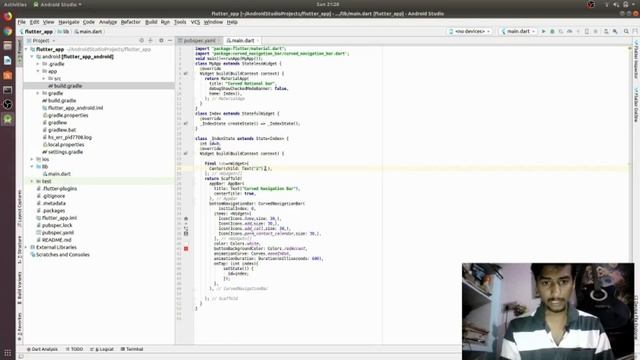The height and width of the screenshot is (360, 640).
Task: Open the Project panel settings gear
Action: pyautogui.click(x=161, y=40)
